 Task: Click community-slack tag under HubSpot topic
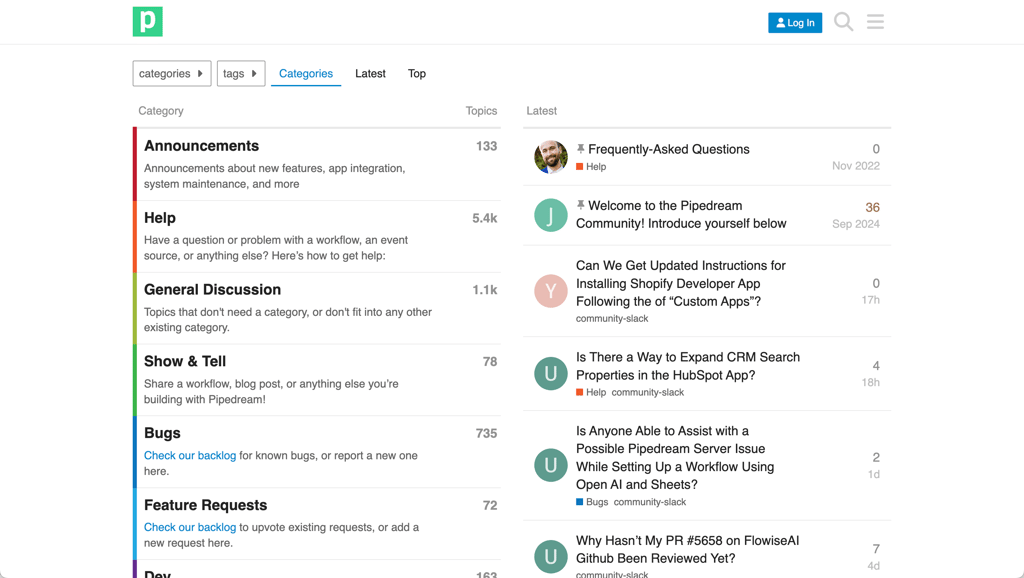click(x=648, y=393)
